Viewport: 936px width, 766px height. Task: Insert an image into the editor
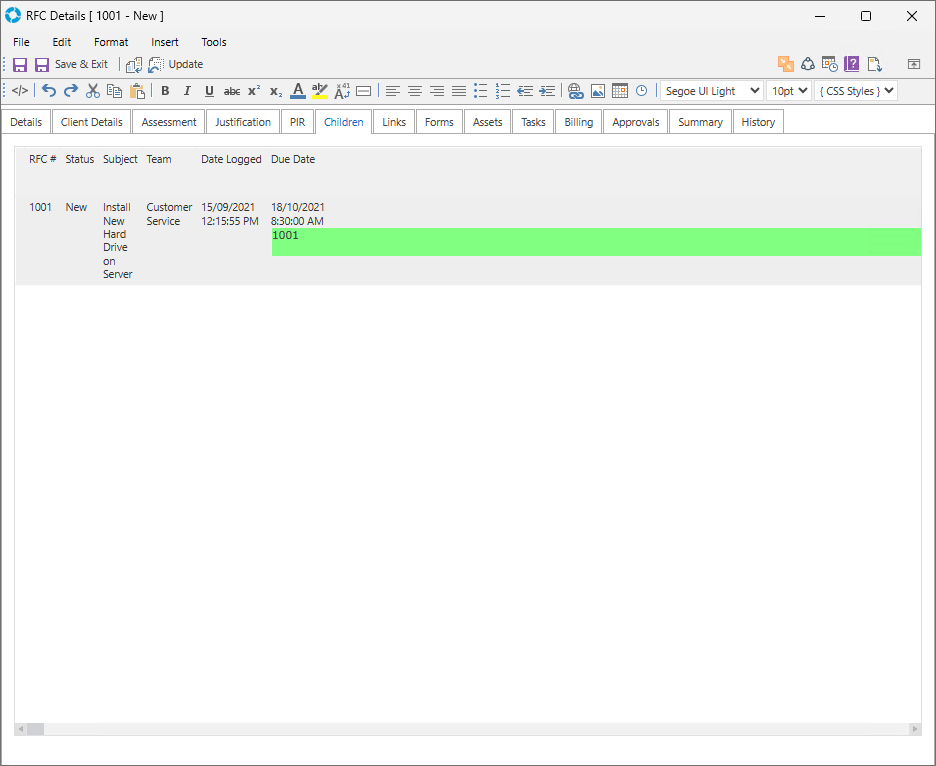click(598, 91)
